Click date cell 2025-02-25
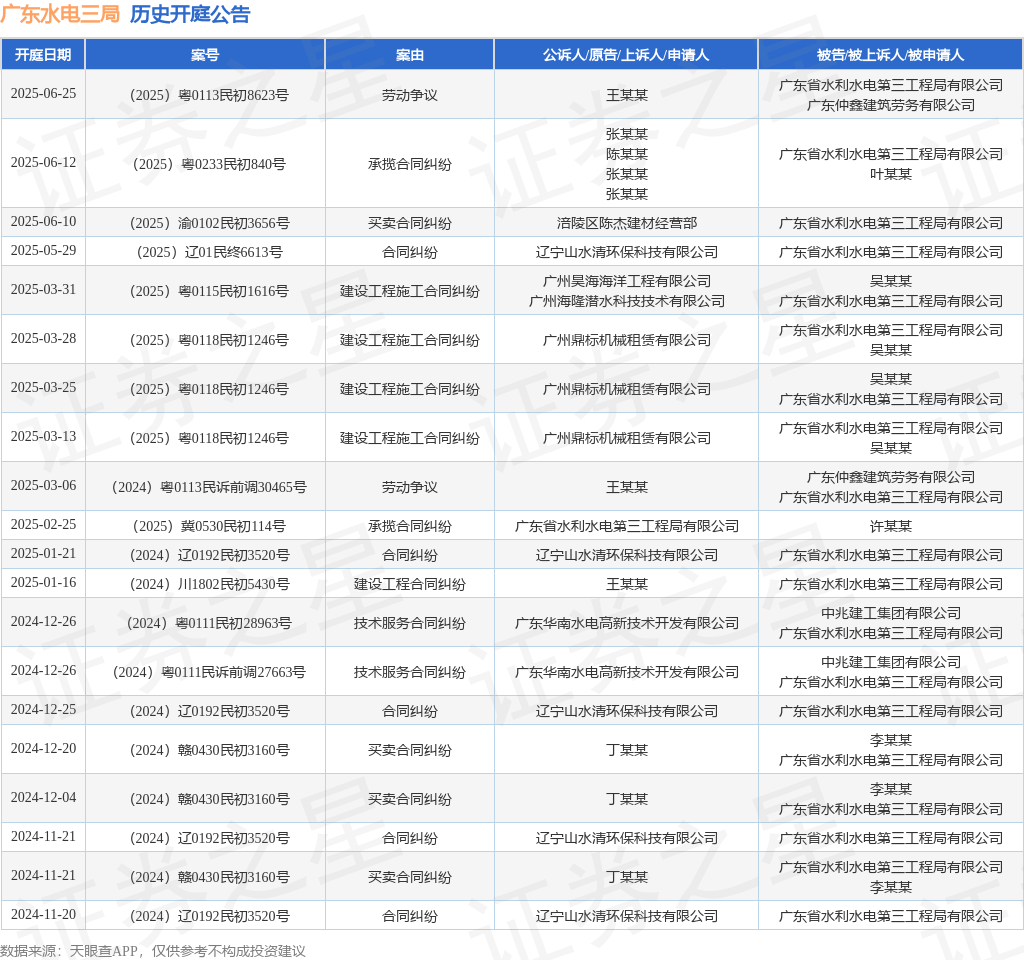 click(x=43, y=525)
